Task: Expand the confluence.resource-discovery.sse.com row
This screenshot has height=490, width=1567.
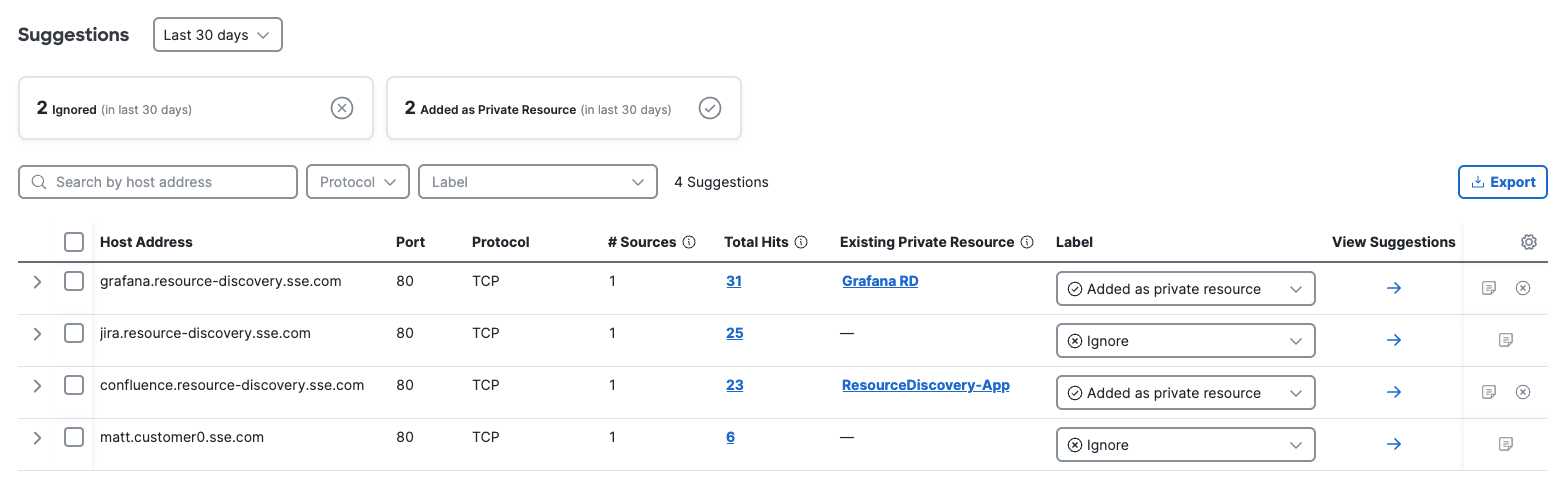Action: tap(38, 385)
